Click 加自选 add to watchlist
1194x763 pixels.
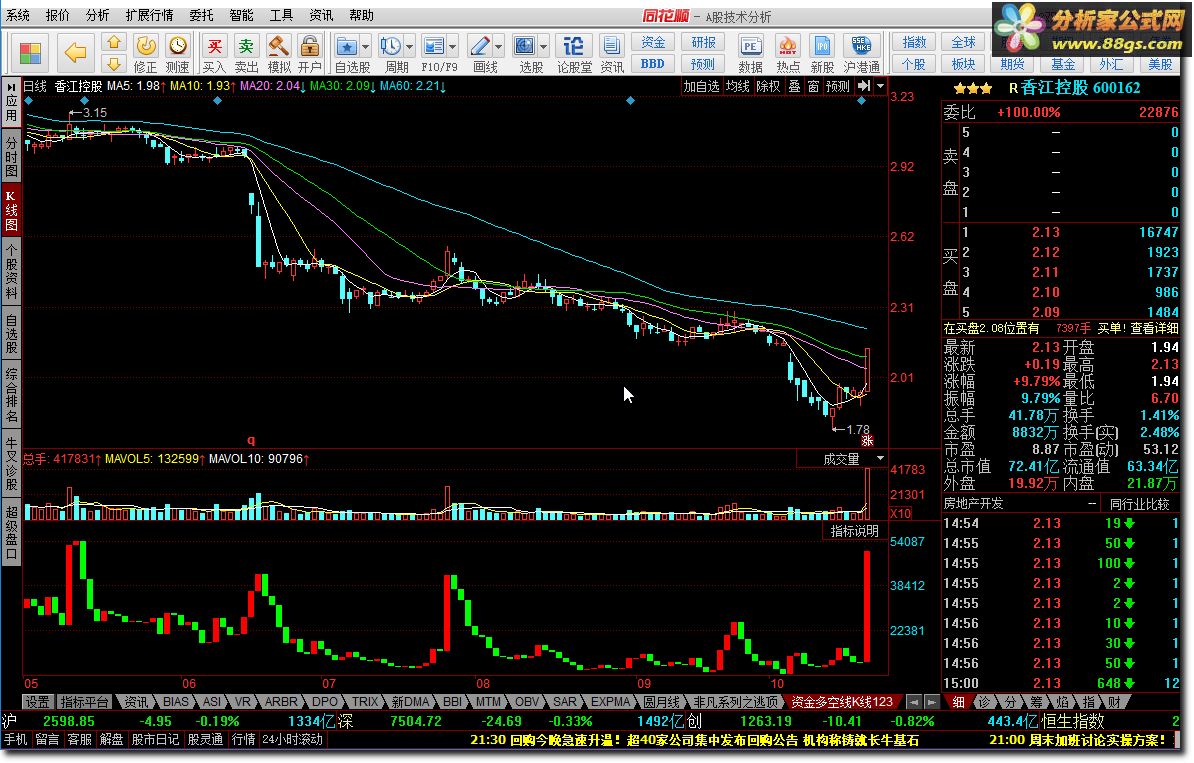click(x=701, y=86)
